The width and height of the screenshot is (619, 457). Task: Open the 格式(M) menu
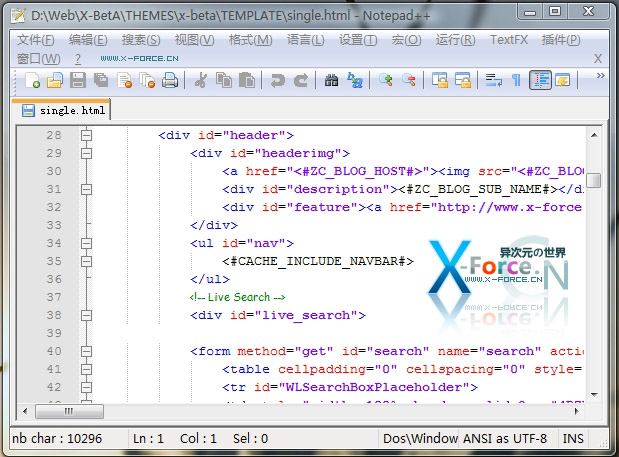pos(250,40)
